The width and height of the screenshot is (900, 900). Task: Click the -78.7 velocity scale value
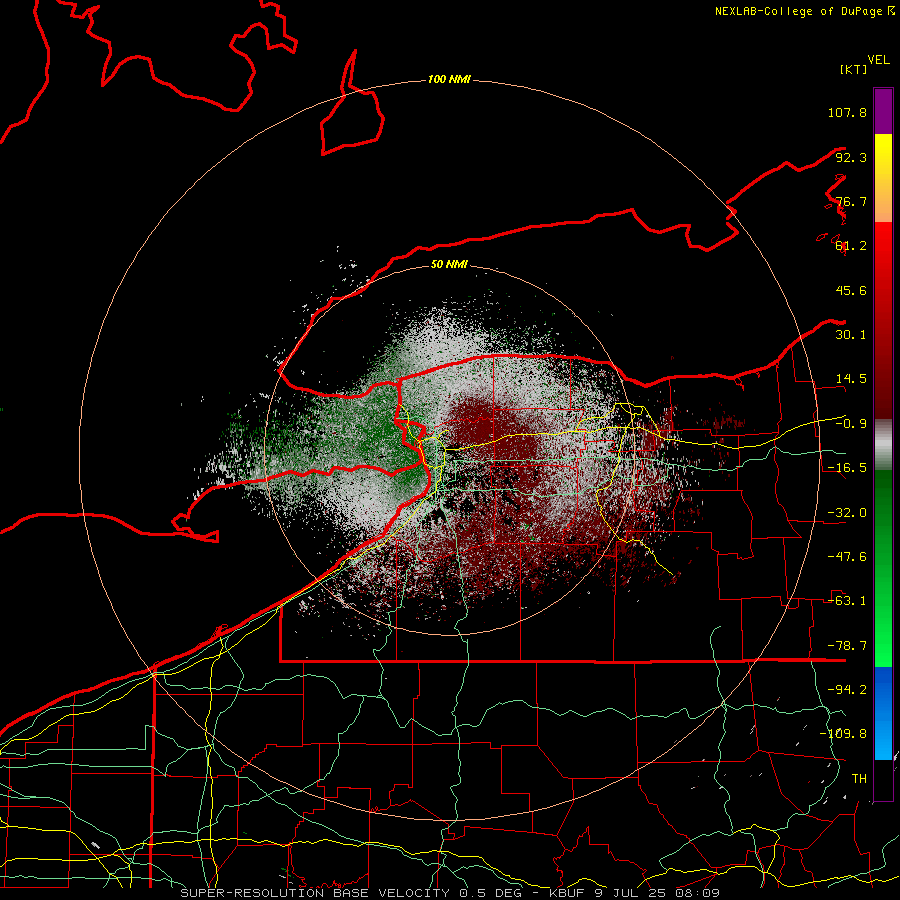pos(847,646)
